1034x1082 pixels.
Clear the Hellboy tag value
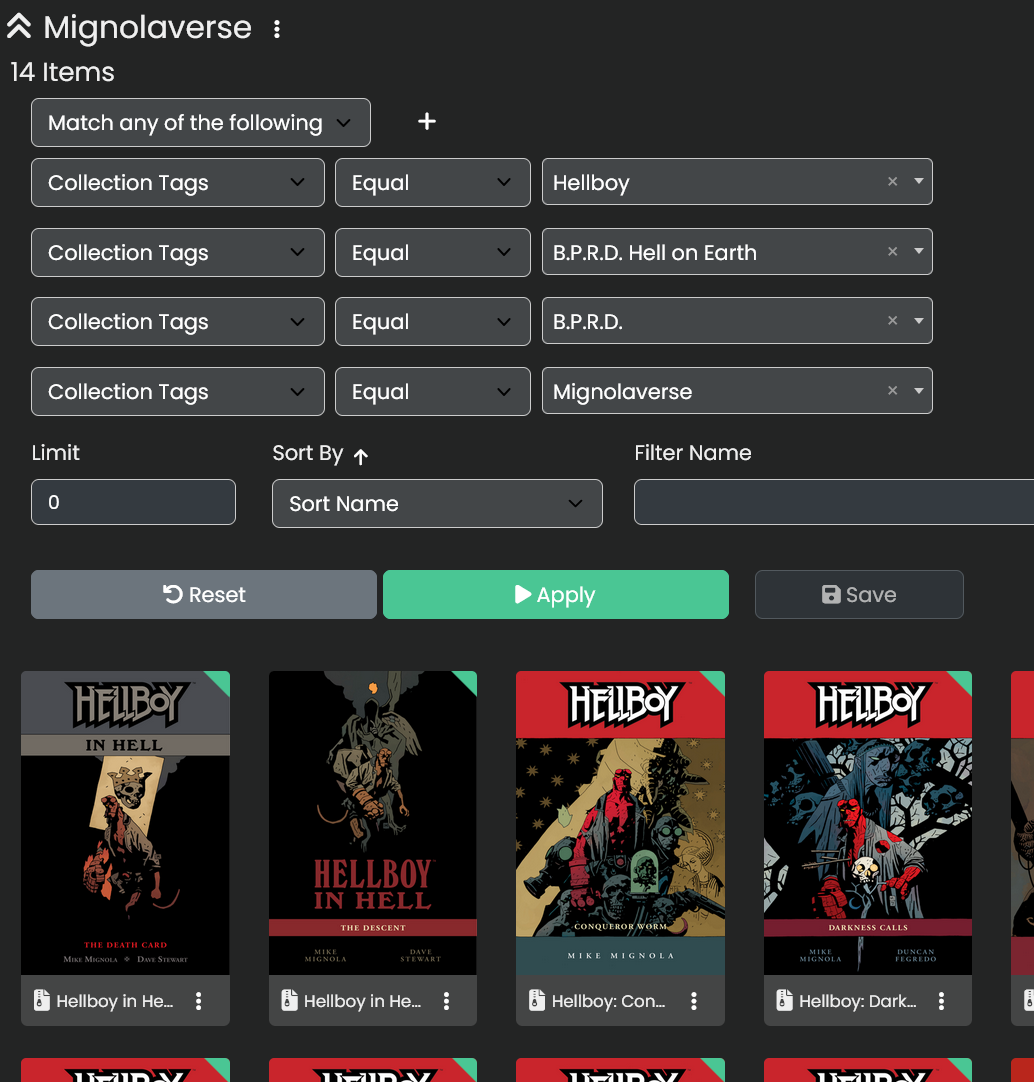892,181
